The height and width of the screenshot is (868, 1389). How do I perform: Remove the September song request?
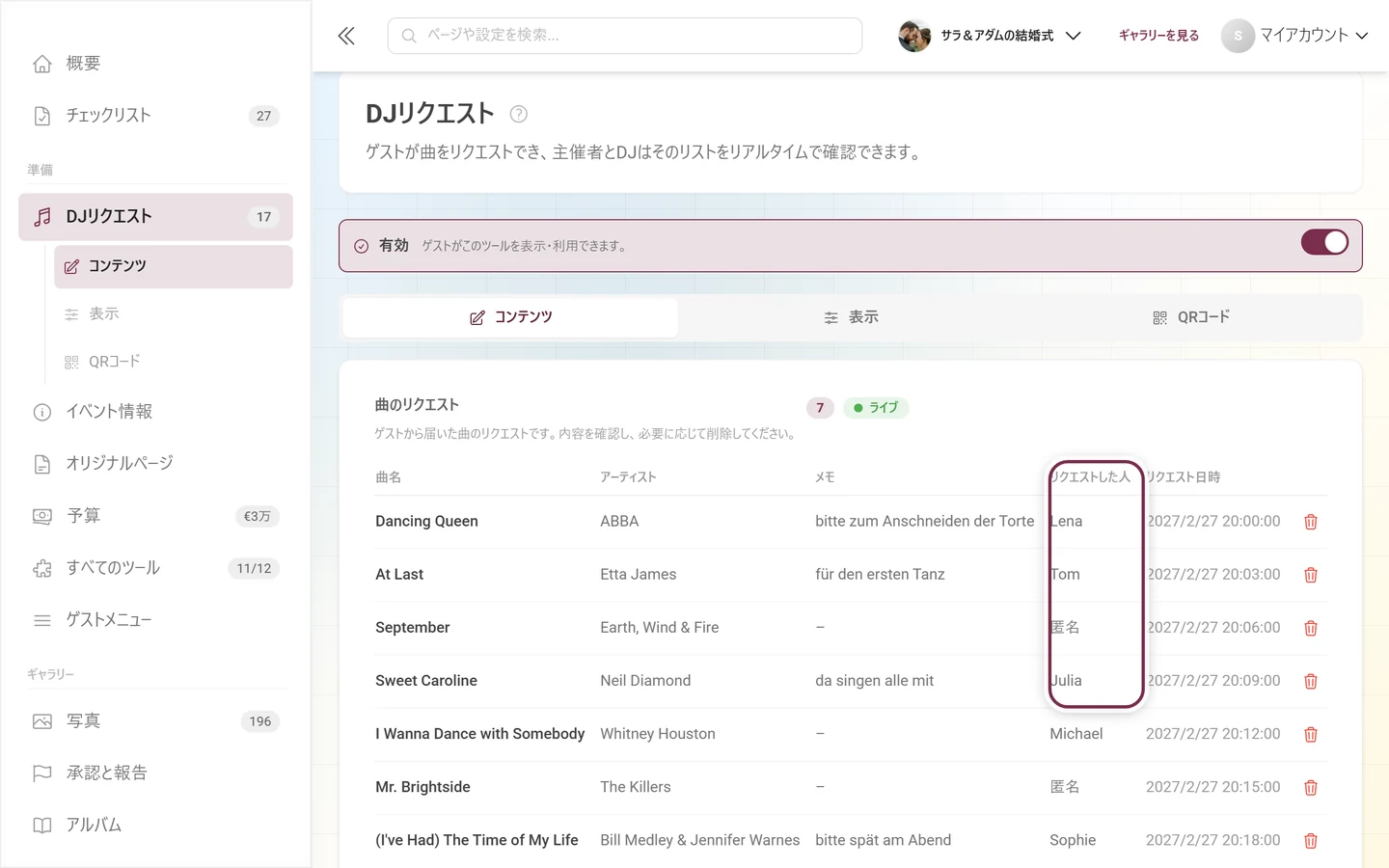(x=1311, y=628)
